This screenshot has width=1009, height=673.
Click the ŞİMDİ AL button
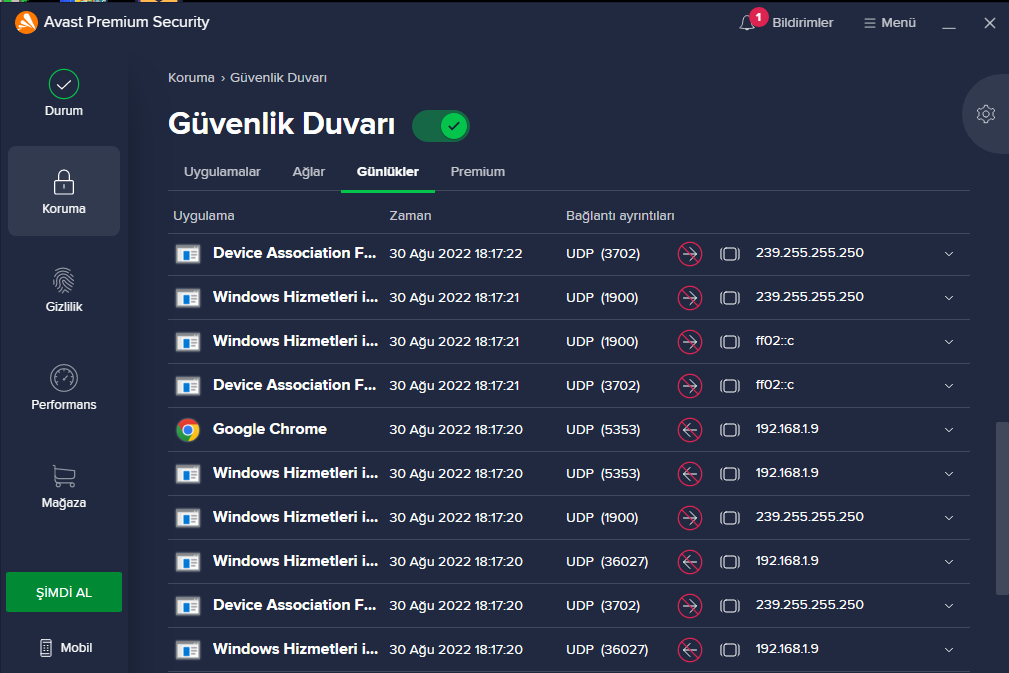point(64,592)
